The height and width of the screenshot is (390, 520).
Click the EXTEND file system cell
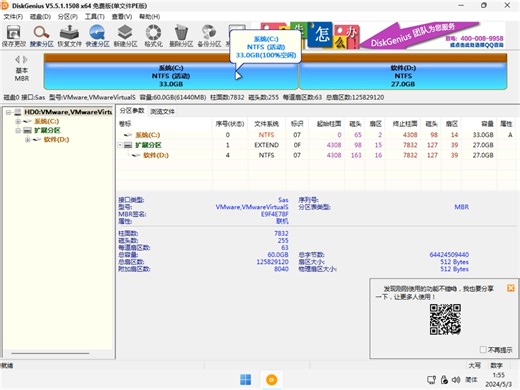tap(266, 145)
